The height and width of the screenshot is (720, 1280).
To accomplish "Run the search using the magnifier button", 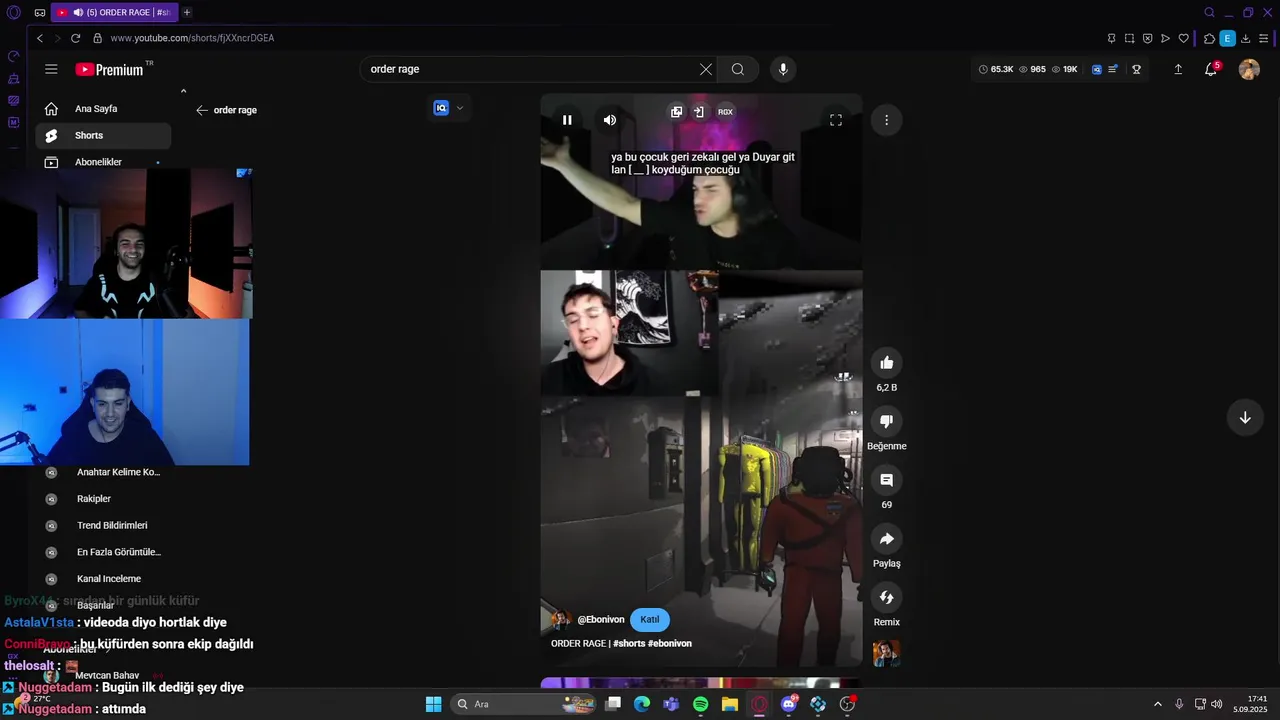I will click(738, 69).
